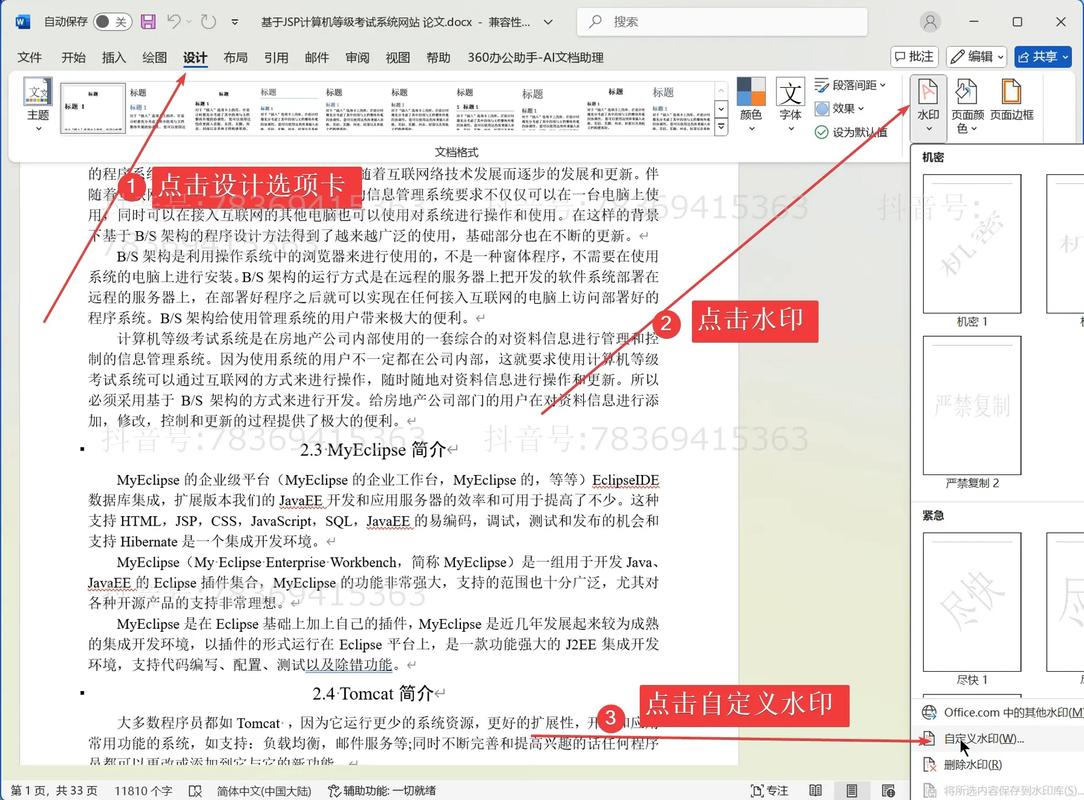The width and height of the screenshot is (1084, 800).
Task: Open Office.com 中的其他水印 submenu
Action: coord(1000,714)
